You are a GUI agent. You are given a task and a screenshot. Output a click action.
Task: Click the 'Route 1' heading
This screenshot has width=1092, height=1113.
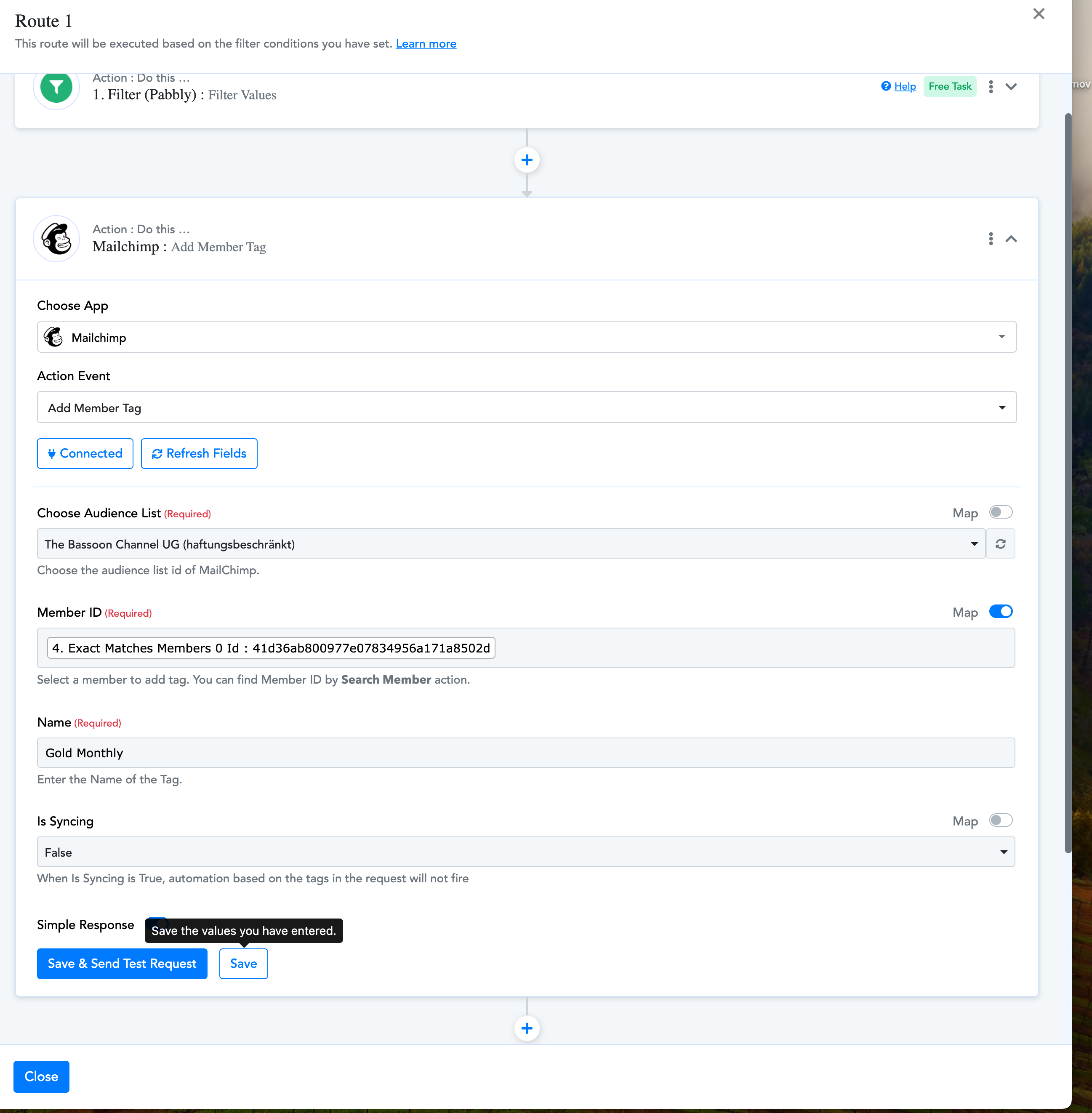click(44, 21)
